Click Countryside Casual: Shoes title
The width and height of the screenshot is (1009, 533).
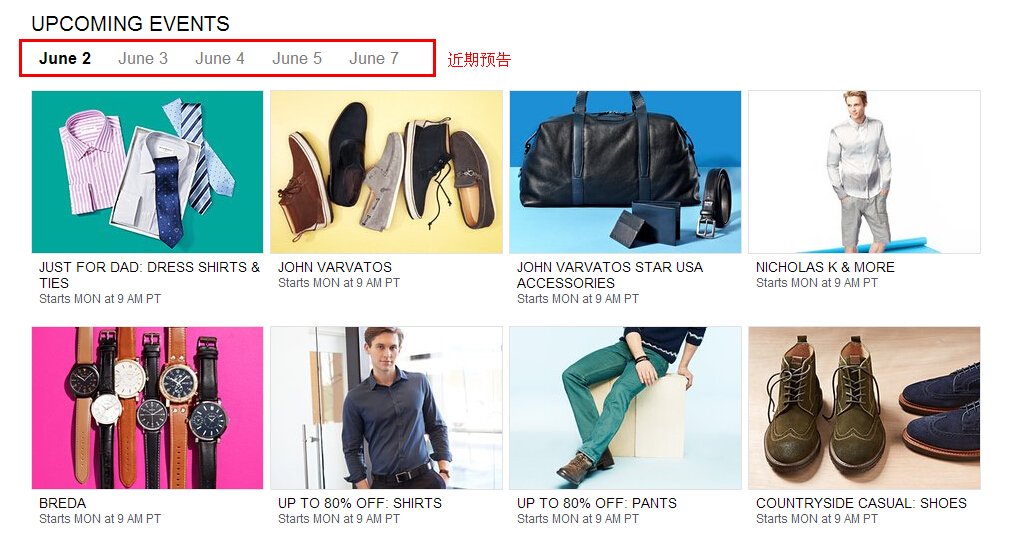[861, 503]
